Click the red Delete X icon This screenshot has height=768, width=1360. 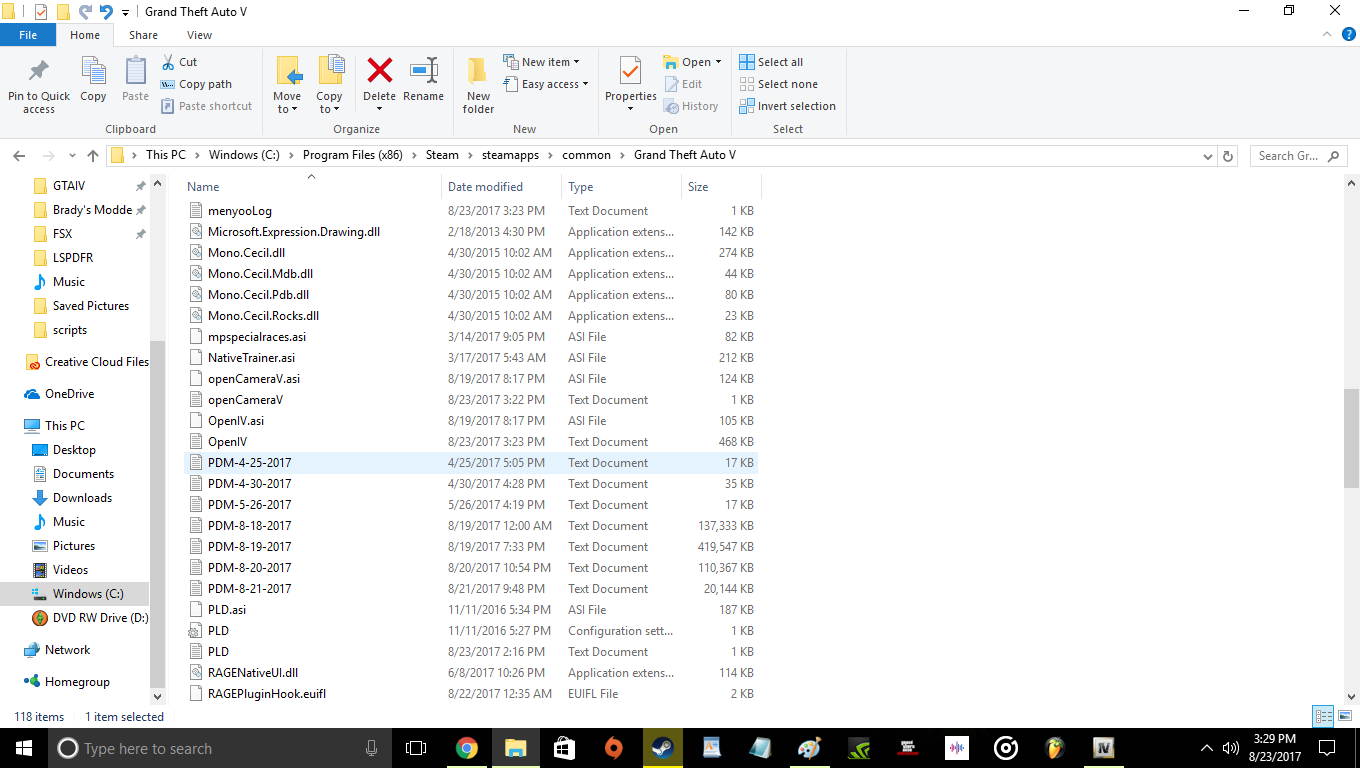[x=380, y=70]
